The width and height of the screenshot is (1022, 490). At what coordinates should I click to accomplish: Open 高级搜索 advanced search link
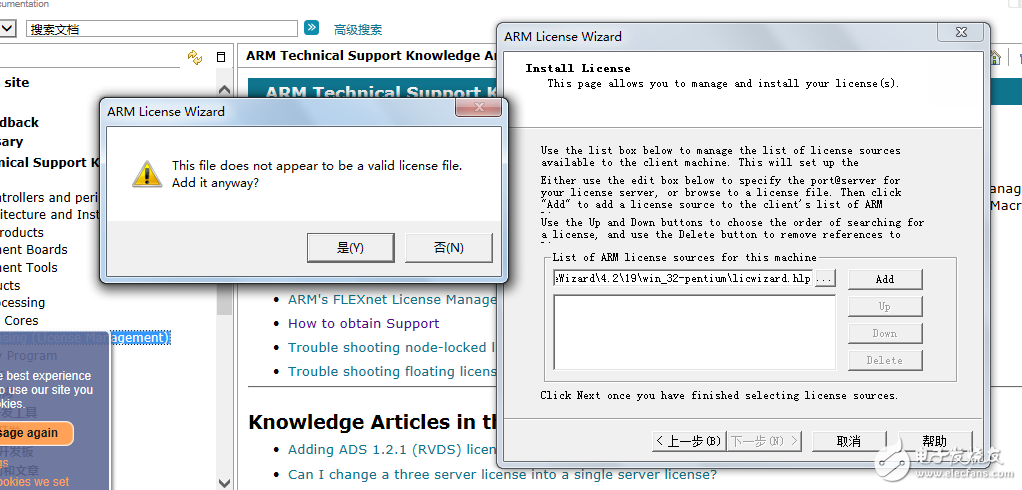(358, 29)
